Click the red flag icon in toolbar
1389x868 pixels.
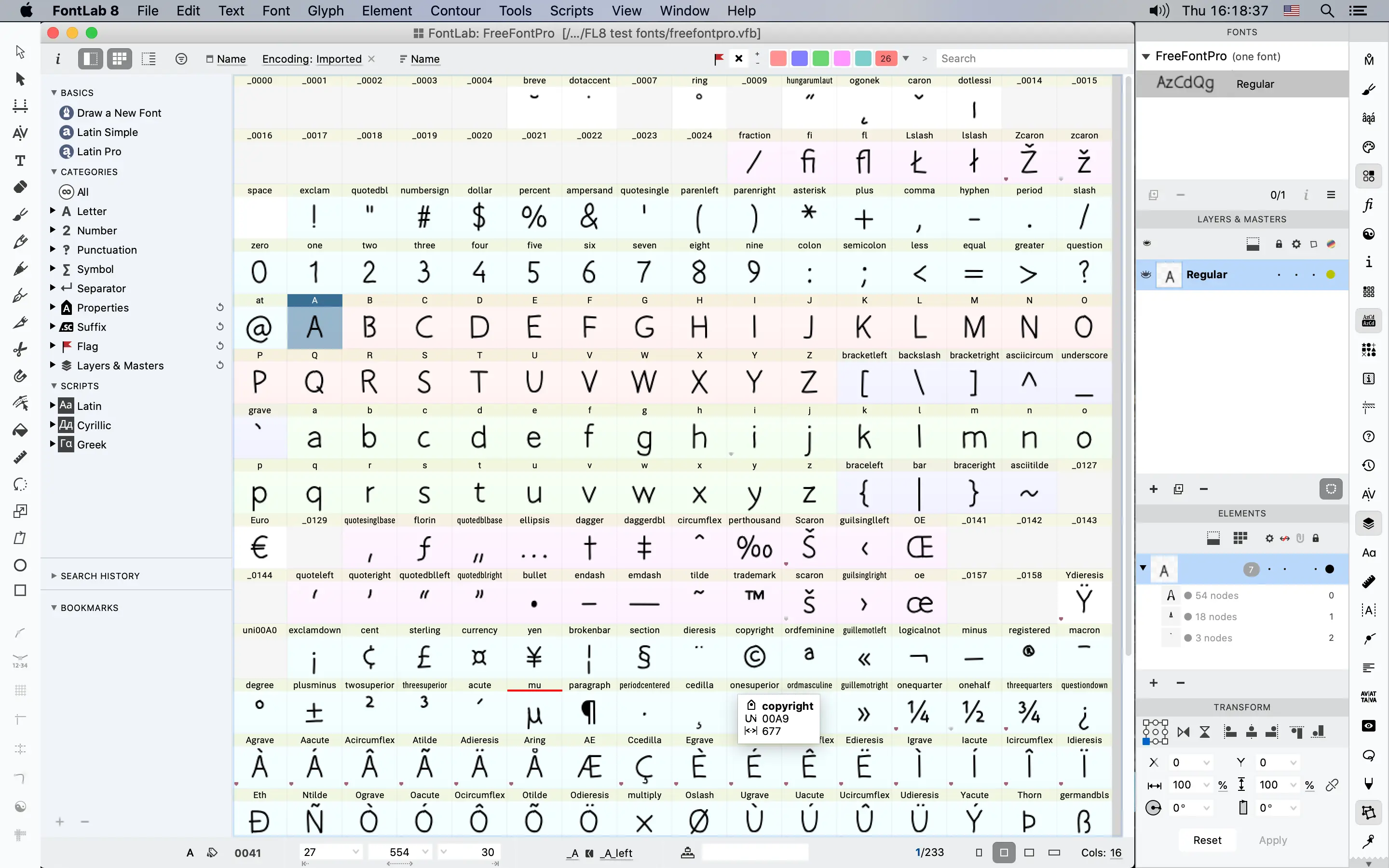click(719, 58)
